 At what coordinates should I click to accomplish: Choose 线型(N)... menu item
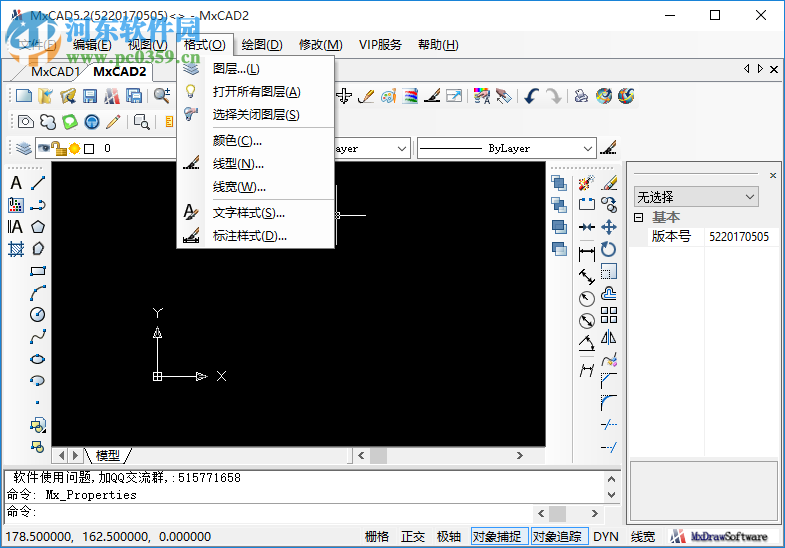255,164
